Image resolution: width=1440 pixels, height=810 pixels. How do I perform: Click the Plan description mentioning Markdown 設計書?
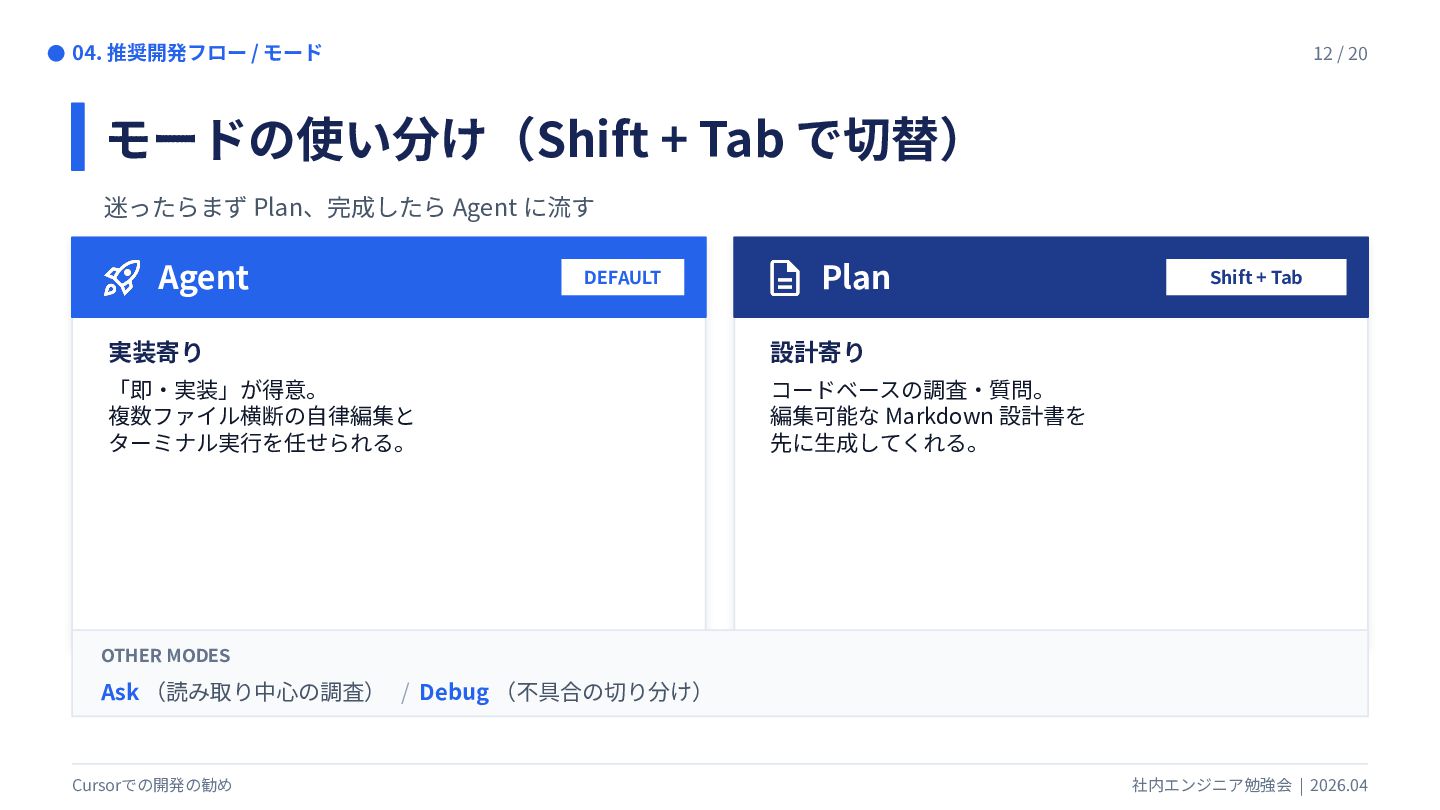[927, 416]
